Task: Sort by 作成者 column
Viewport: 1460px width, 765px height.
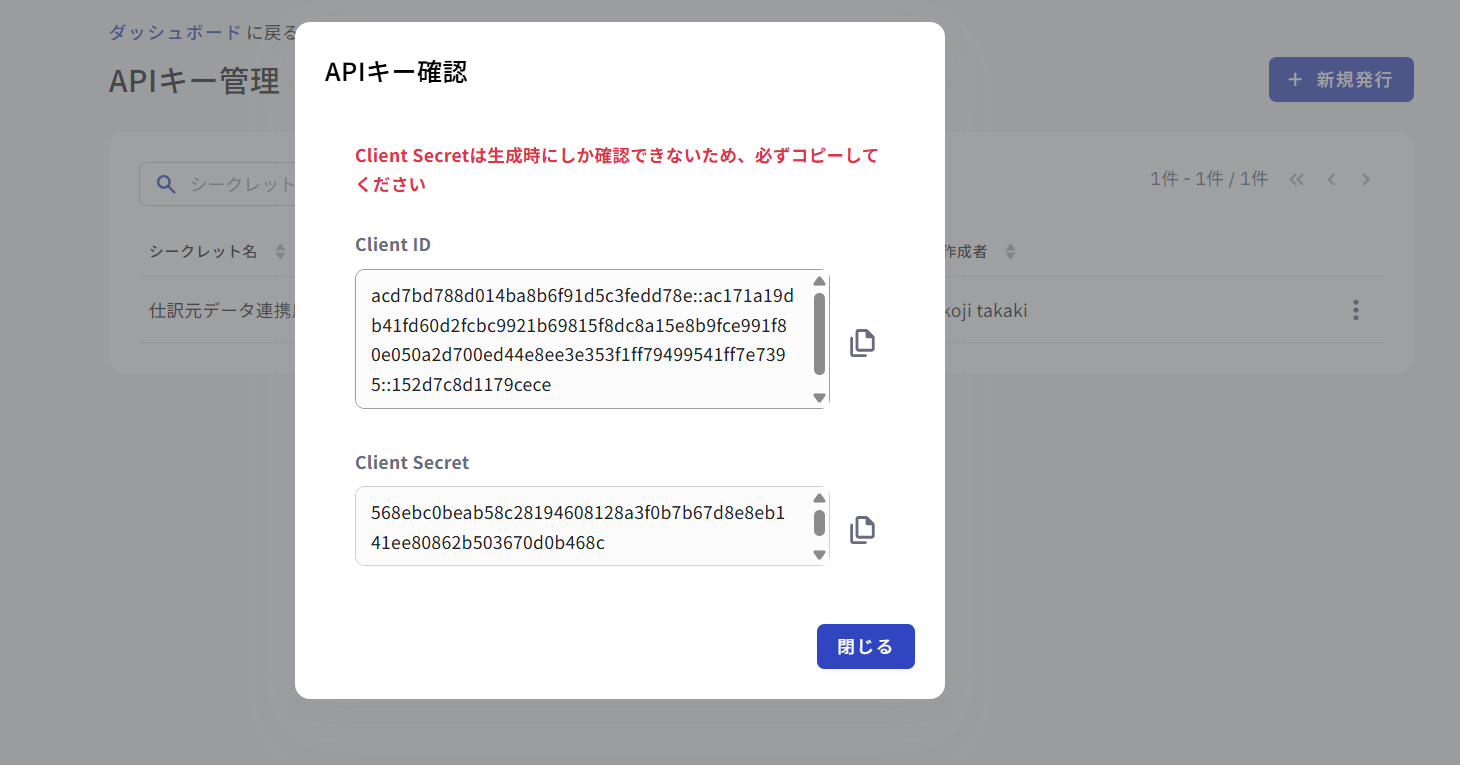Action: tap(1010, 252)
